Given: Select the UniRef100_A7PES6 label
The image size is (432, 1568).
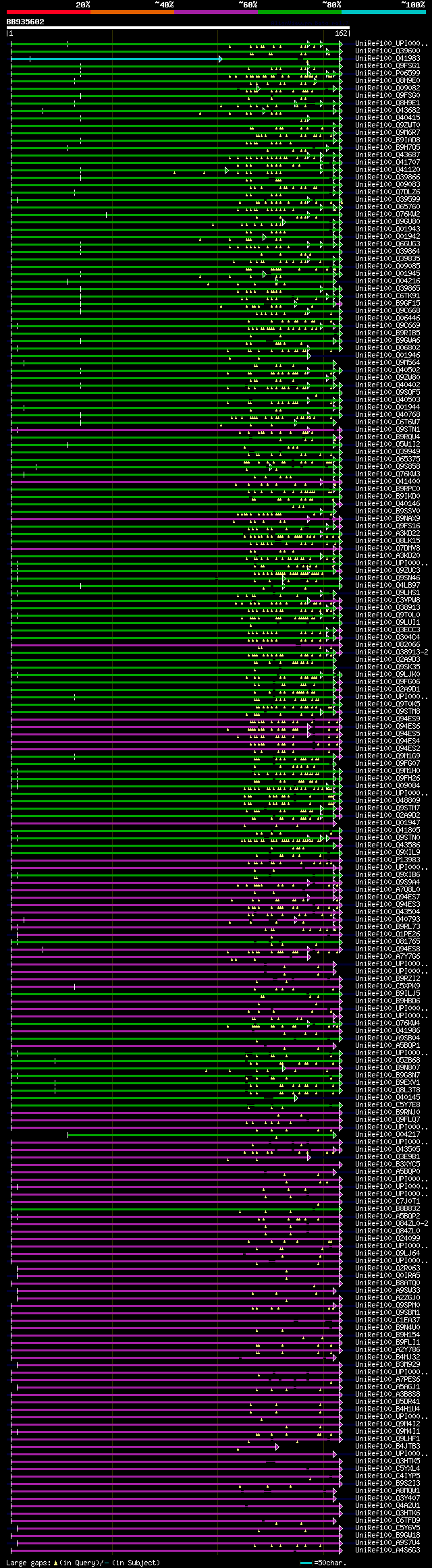Looking at the screenshot, I should 387,1380.
